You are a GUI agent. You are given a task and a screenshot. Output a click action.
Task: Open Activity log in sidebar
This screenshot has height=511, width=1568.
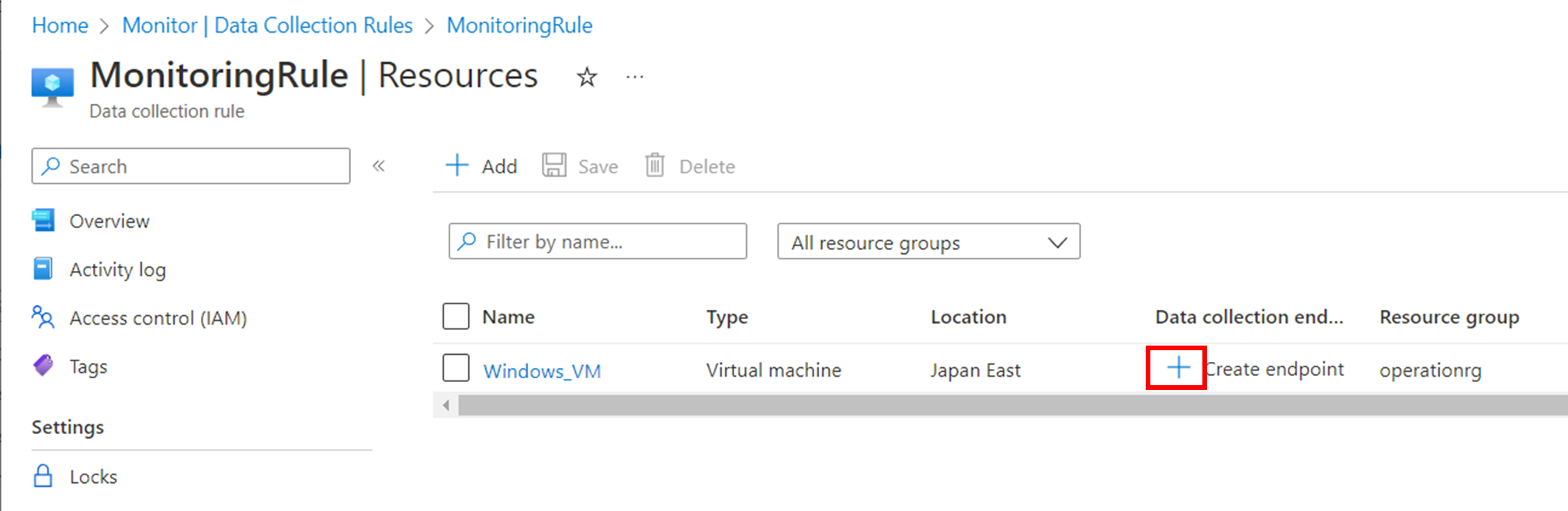117,269
